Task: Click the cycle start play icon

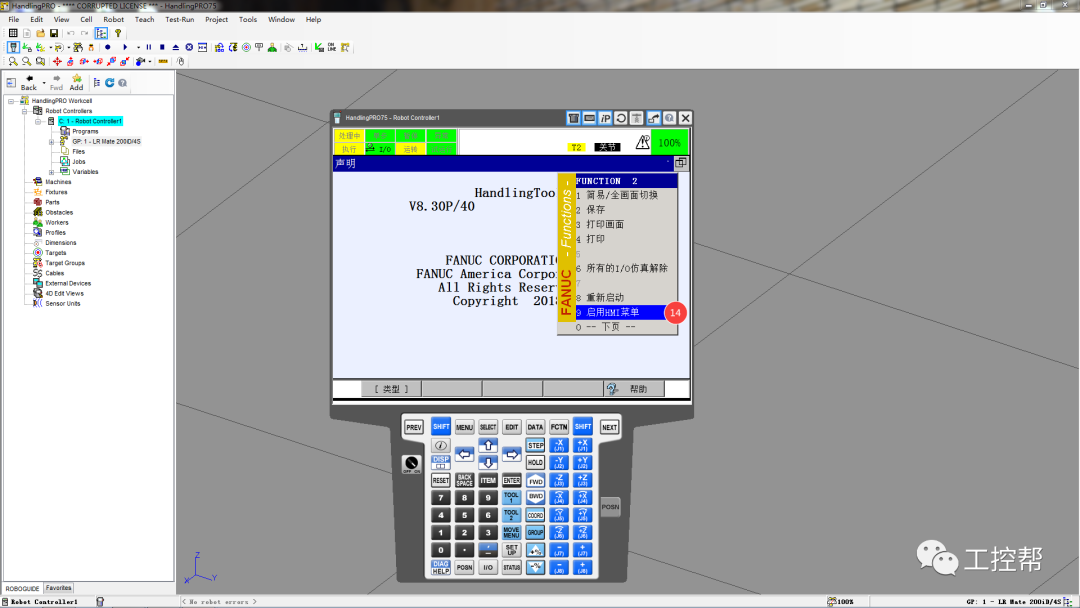Action: (125, 48)
